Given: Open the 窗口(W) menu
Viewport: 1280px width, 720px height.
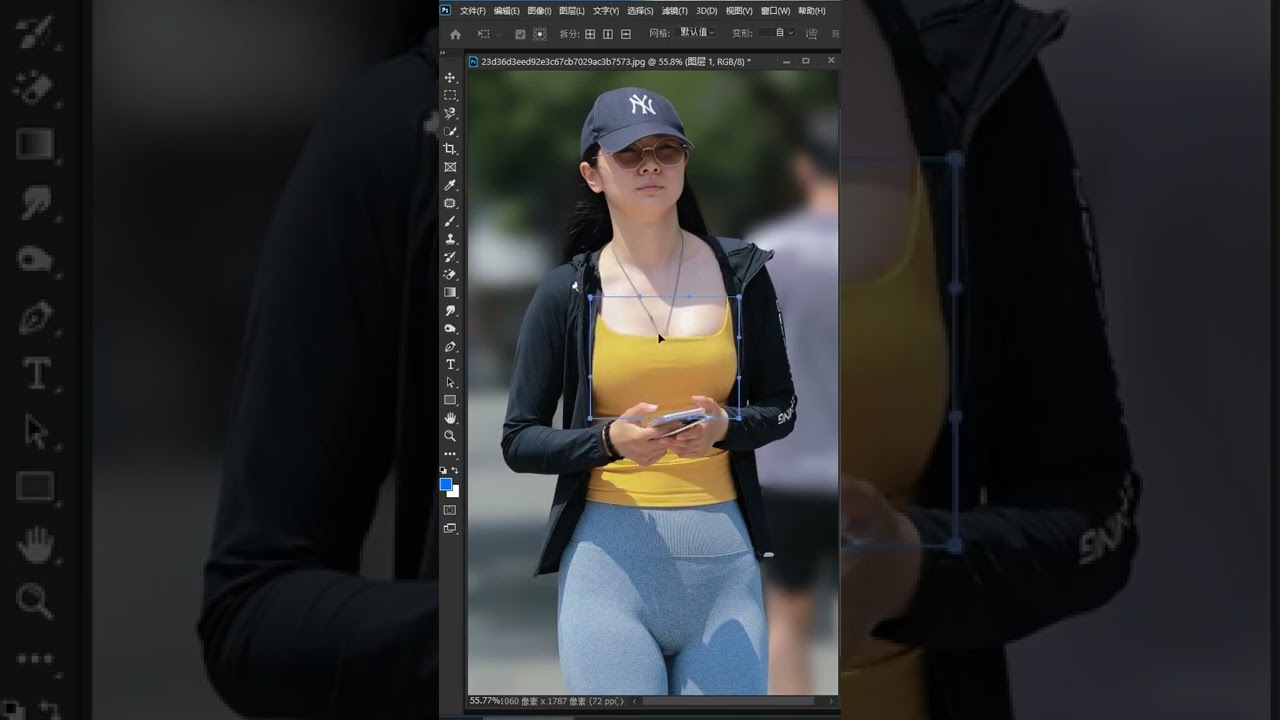Looking at the screenshot, I should tap(775, 11).
